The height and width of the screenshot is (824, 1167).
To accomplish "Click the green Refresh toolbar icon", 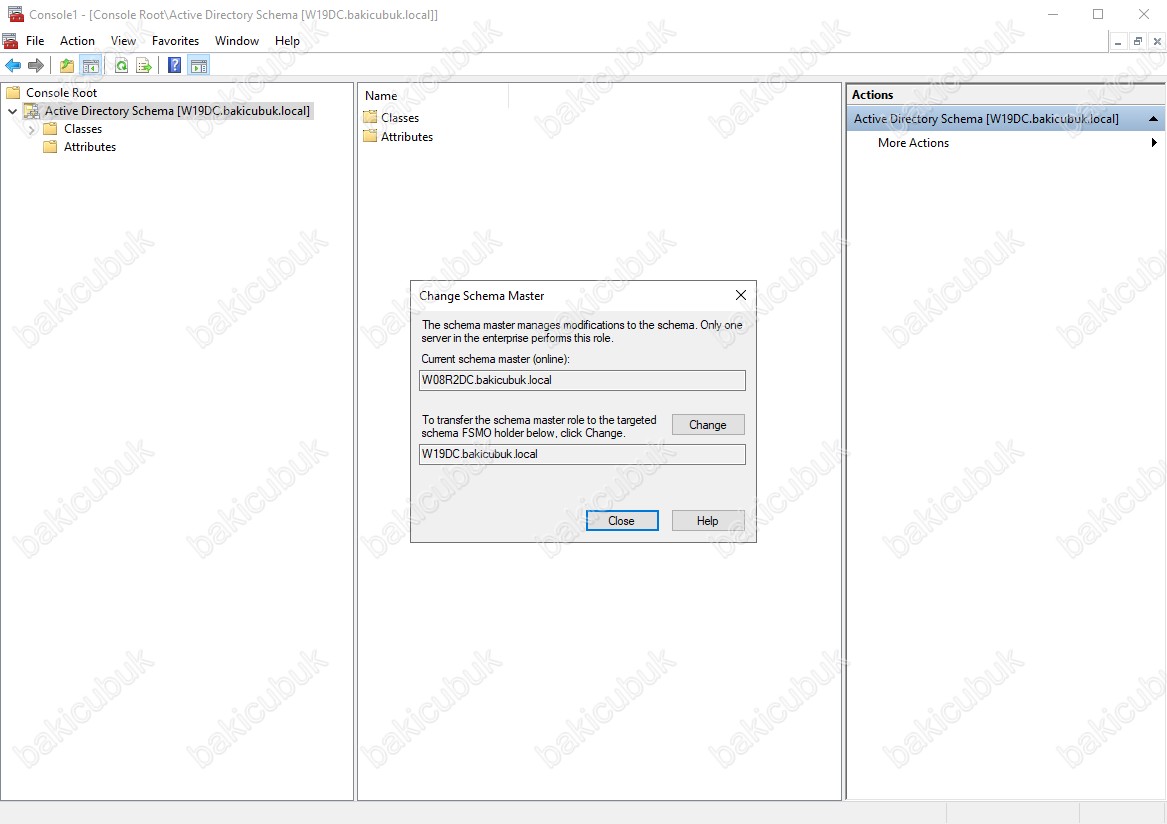I will (121, 66).
